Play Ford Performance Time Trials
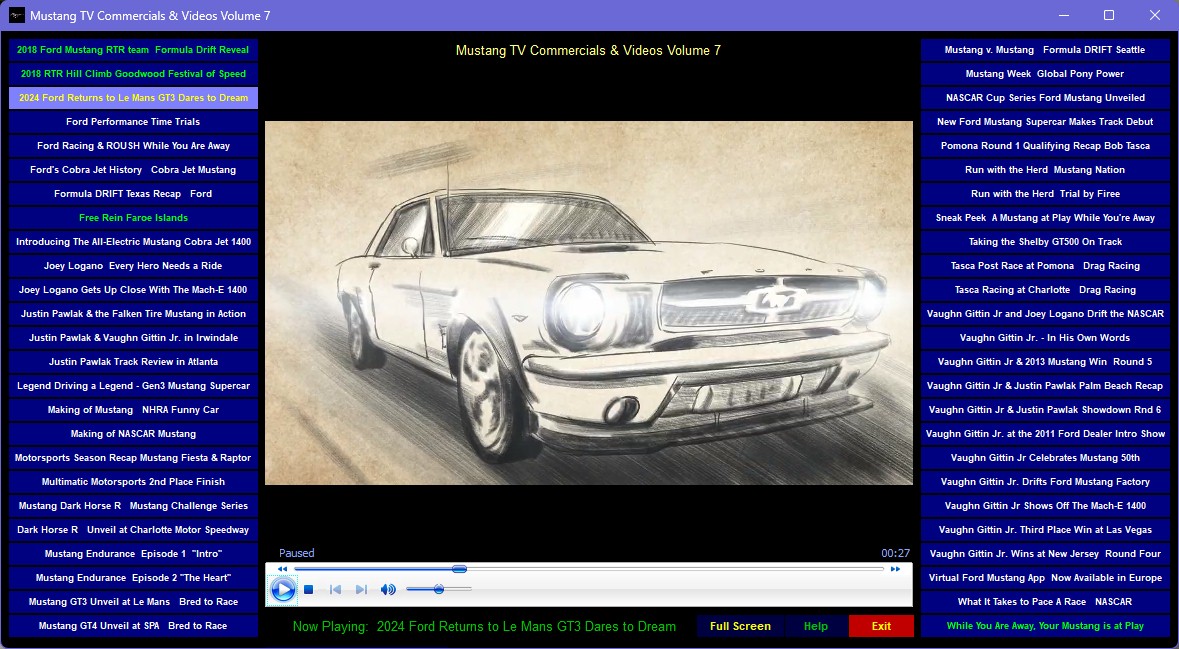The height and width of the screenshot is (649, 1179). (133, 122)
